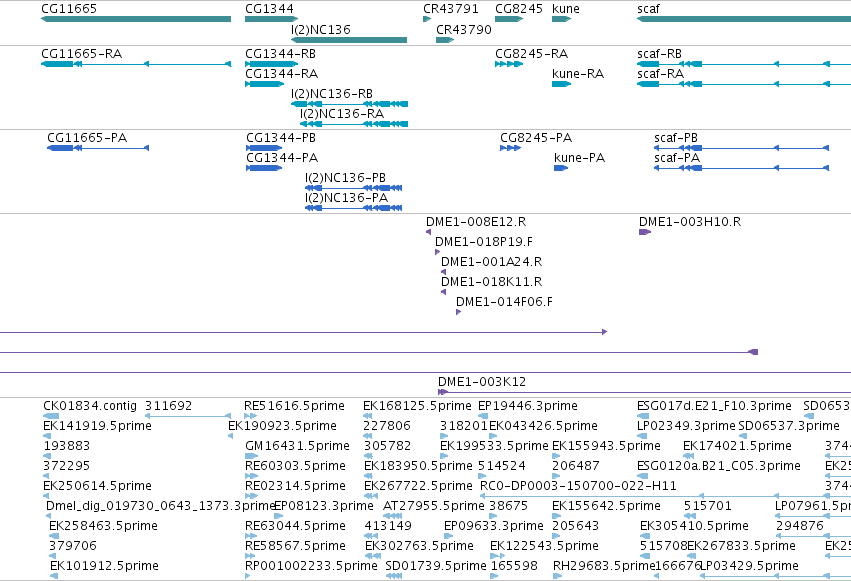Click the scaf-PA protein label
Image resolution: width=851 pixels, height=581 pixels.
(677, 158)
